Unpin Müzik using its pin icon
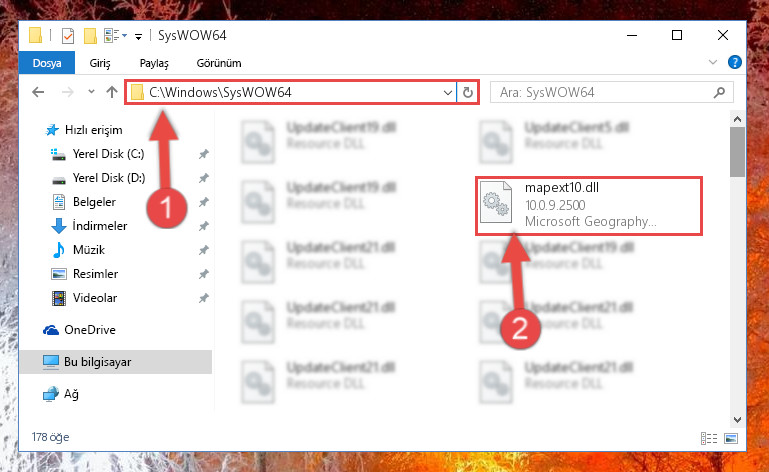The height and width of the screenshot is (472, 769). click(204, 250)
